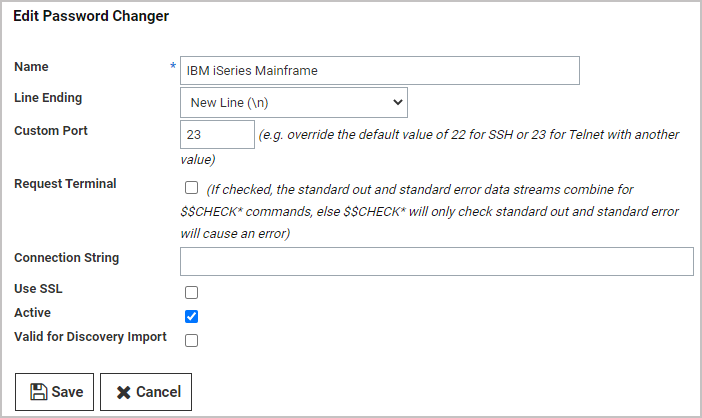Click the chevron arrow of the New Line selector
Image resolution: width=702 pixels, height=418 pixels.
(397, 102)
